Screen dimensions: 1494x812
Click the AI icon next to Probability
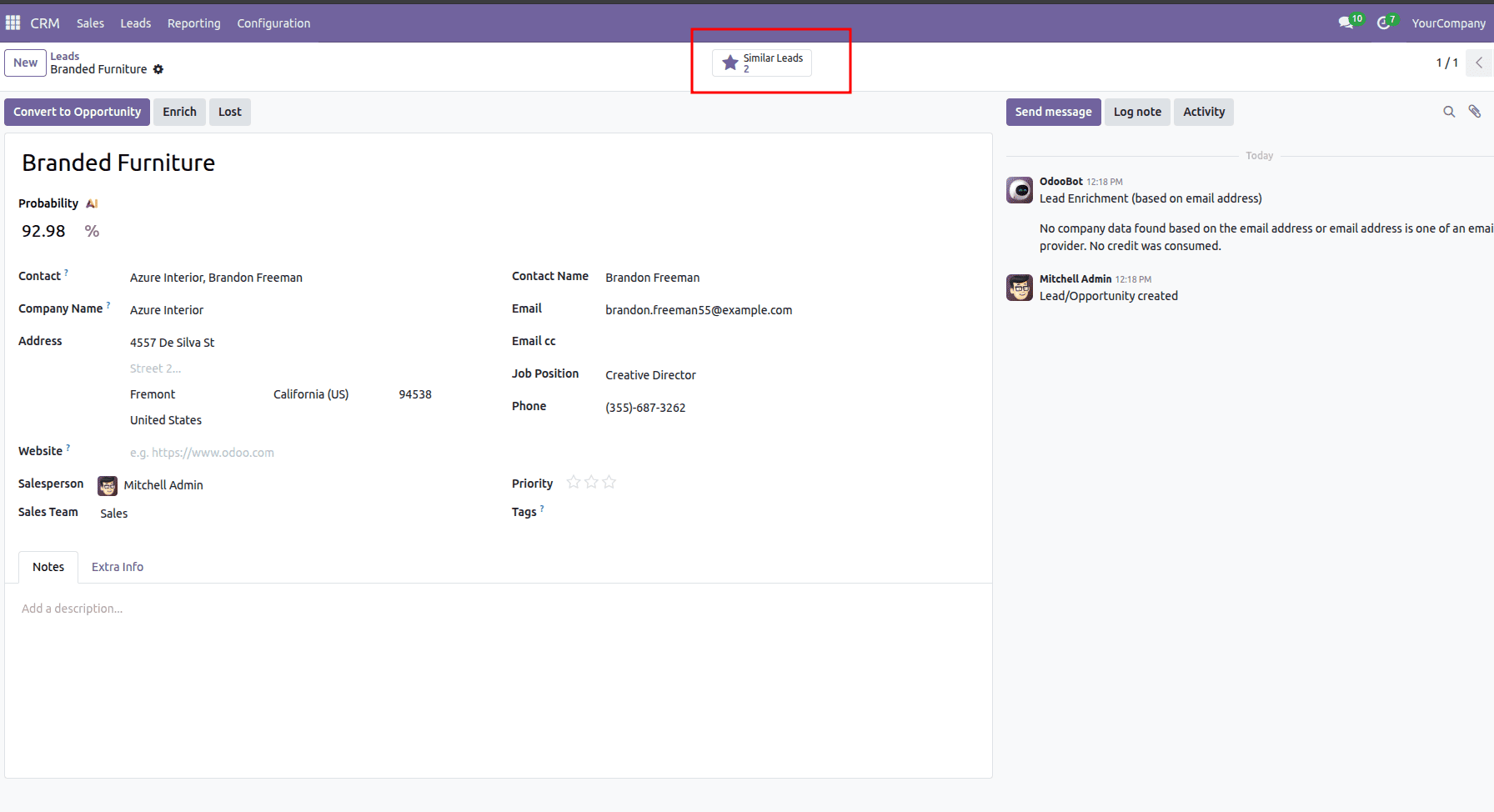point(92,203)
